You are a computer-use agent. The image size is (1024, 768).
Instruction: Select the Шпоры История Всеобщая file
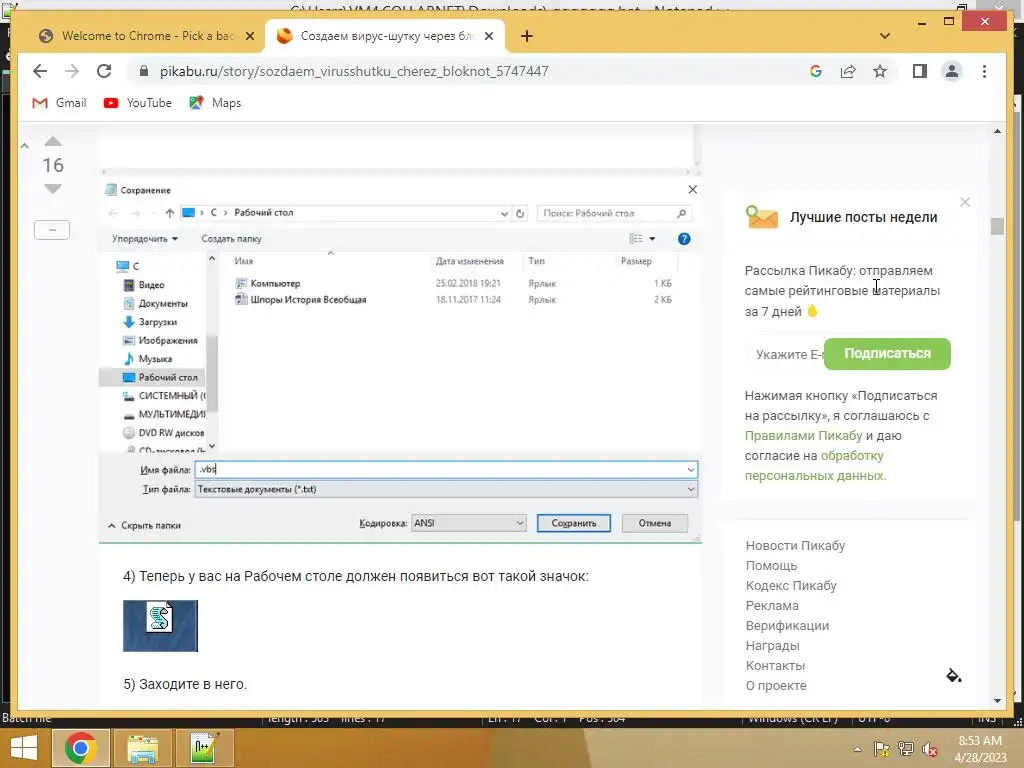[308, 300]
